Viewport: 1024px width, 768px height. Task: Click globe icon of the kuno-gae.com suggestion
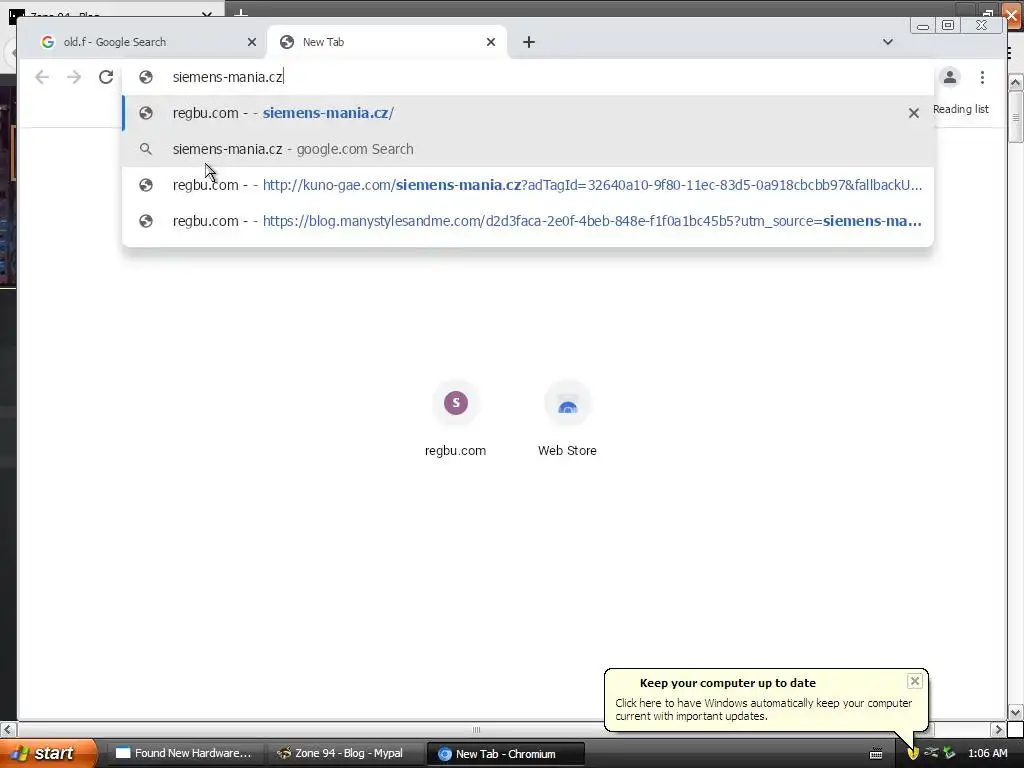point(146,185)
